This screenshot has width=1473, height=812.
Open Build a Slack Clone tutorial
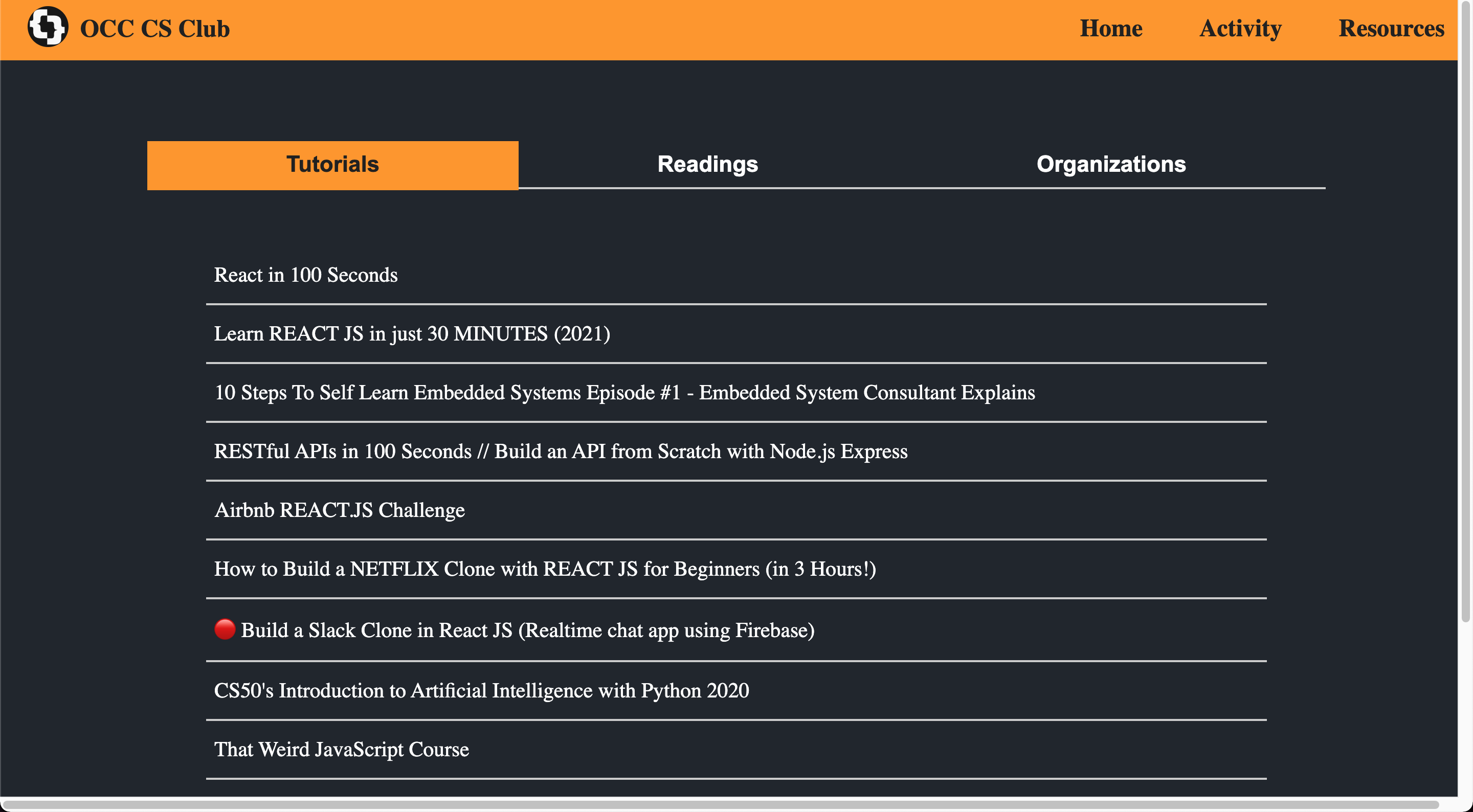(x=527, y=630)
